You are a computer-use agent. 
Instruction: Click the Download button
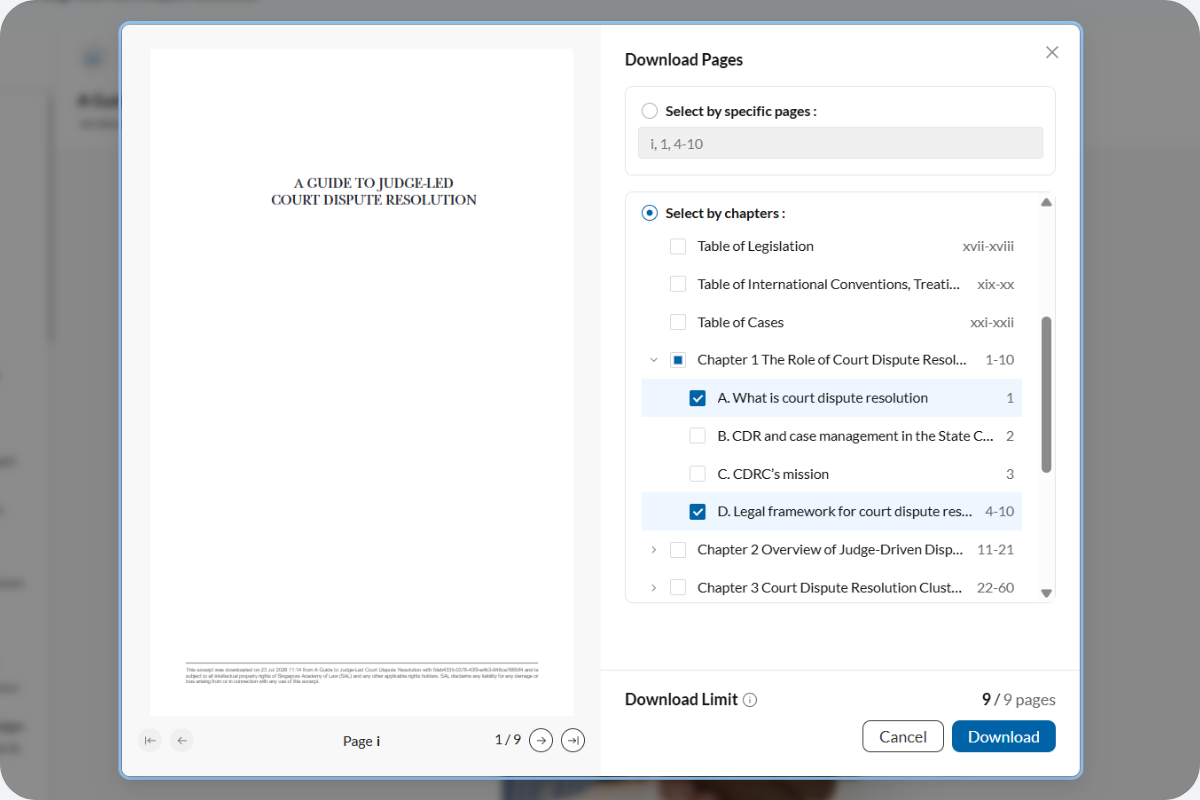click(1004, 736)
